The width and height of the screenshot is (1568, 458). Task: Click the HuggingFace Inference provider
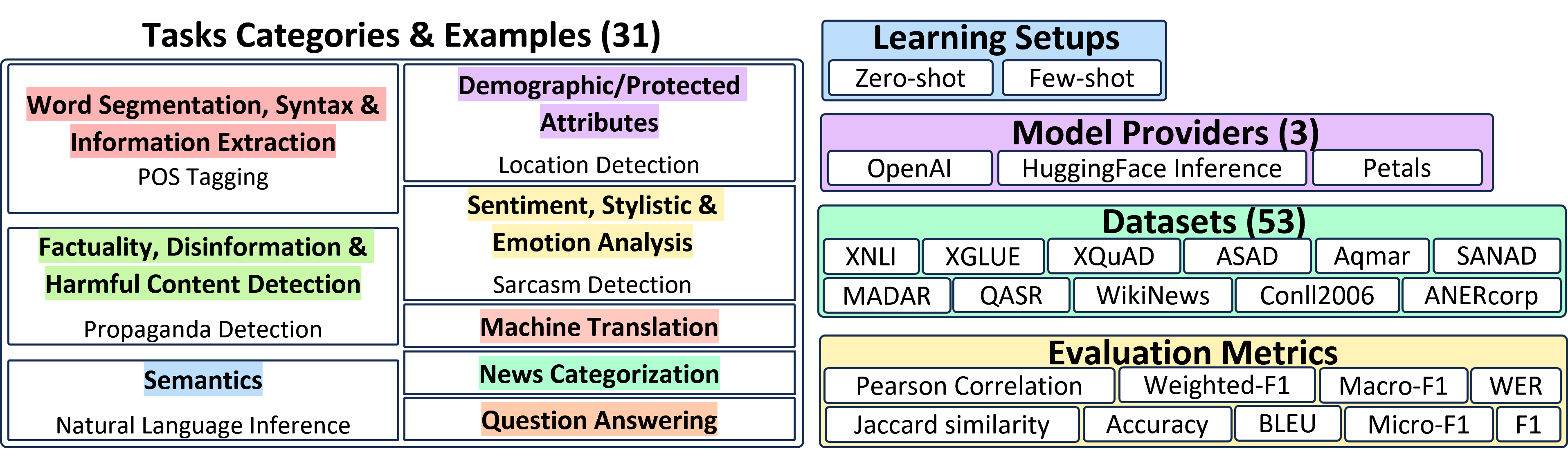tap(1176, 186)
